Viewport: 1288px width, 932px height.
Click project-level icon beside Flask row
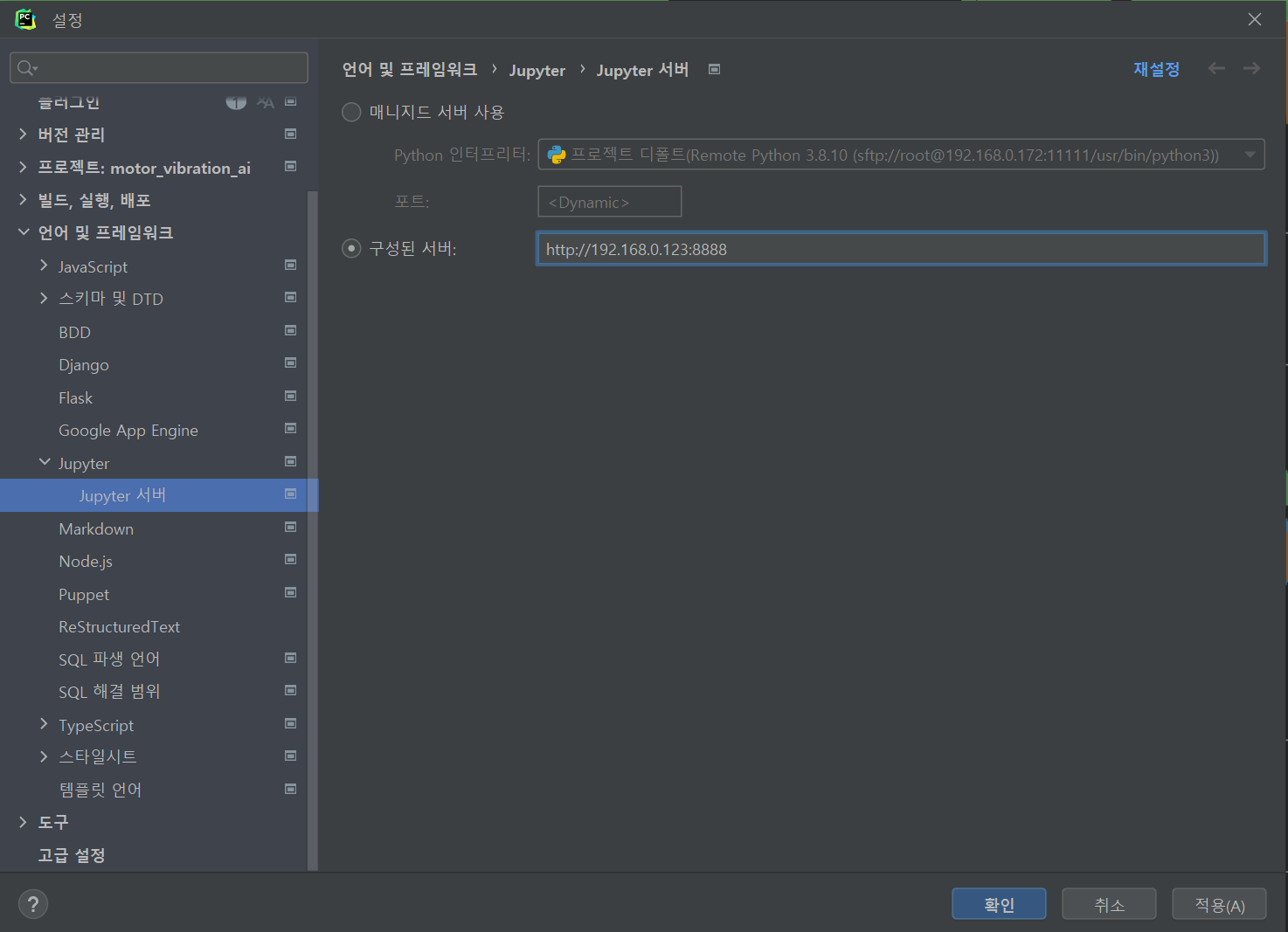point(291,396)
